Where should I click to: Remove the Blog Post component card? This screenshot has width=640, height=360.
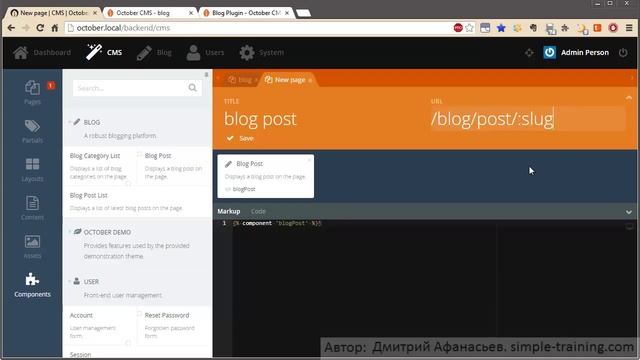pos(309,160)
